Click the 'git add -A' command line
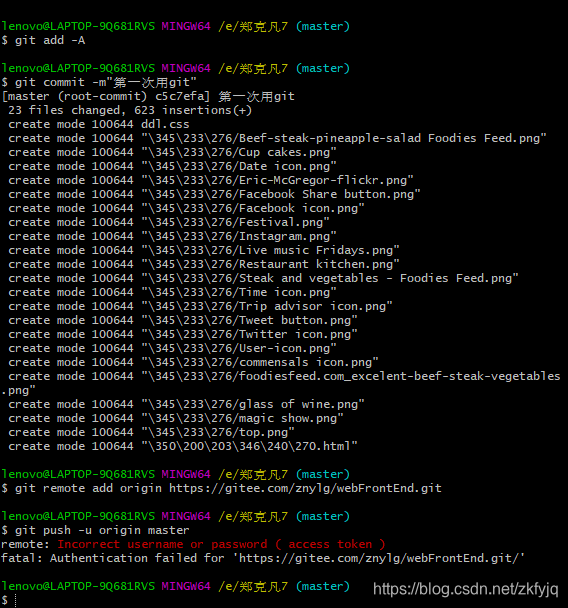This screenshot has height=608, width=568. tap(43, 40)
